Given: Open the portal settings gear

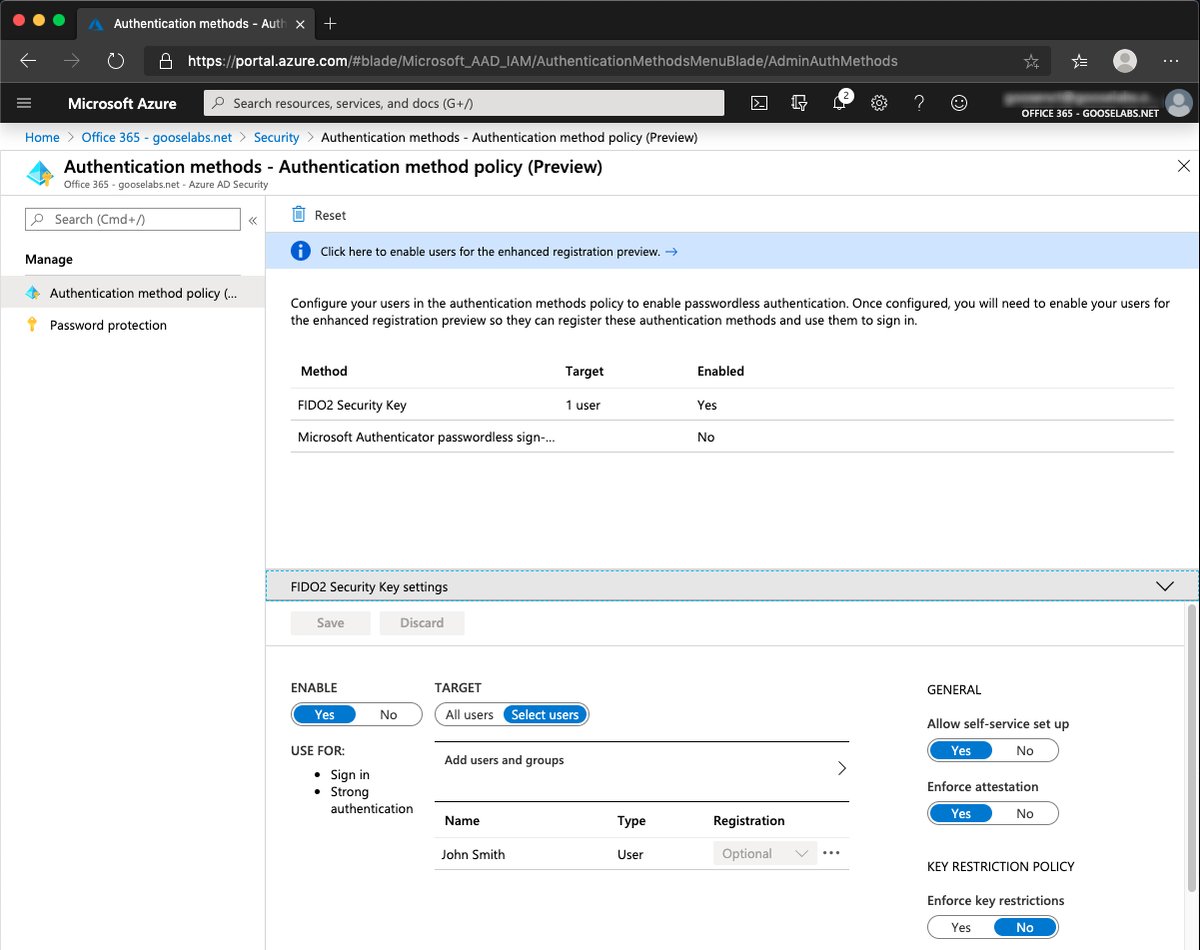Looking at the screenshot, I should click(879, 102).
